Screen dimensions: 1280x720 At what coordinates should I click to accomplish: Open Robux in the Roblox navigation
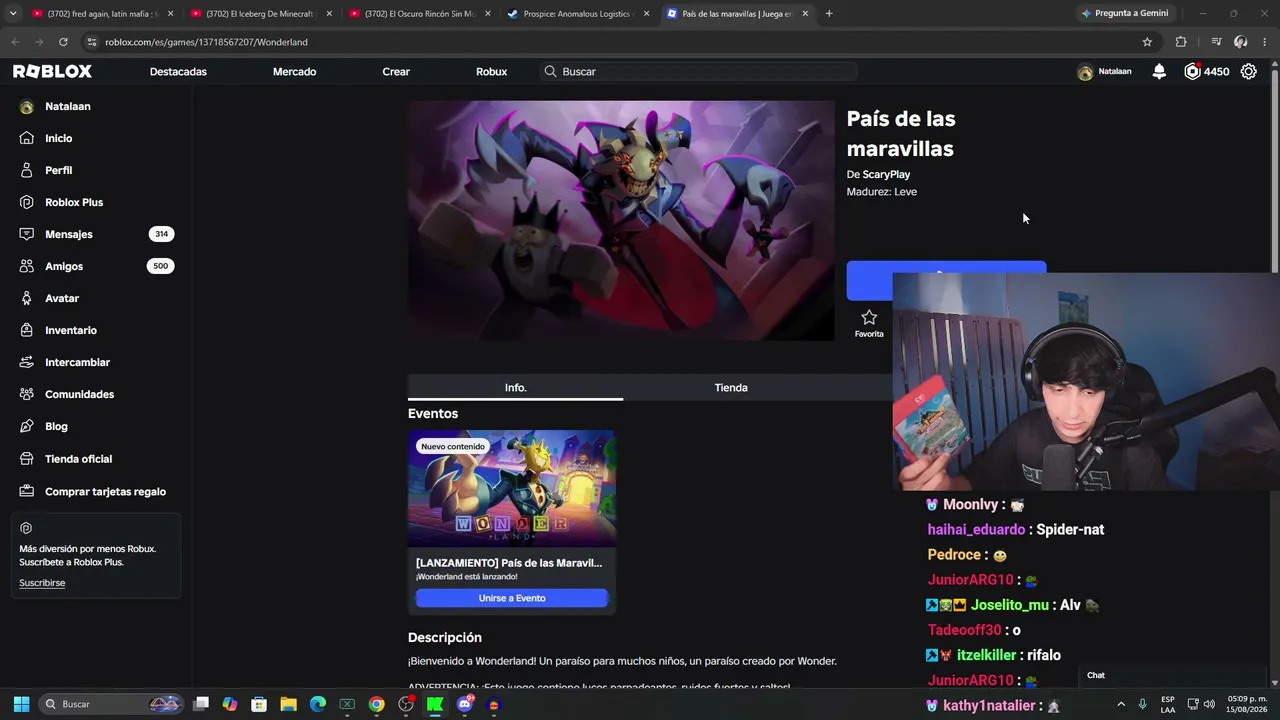[491, 72]
